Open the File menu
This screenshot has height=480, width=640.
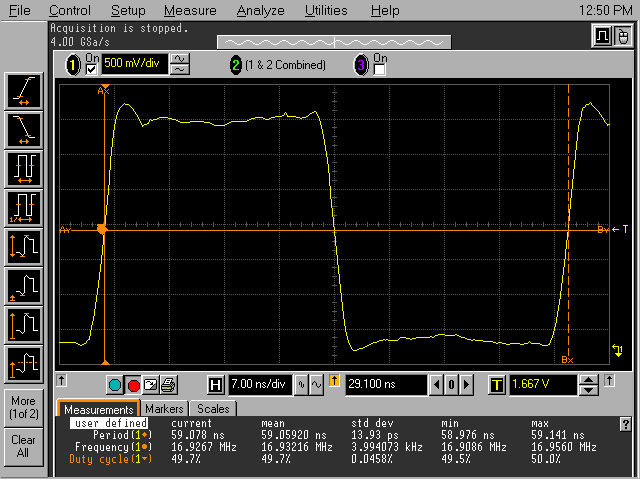click(19, 10)
